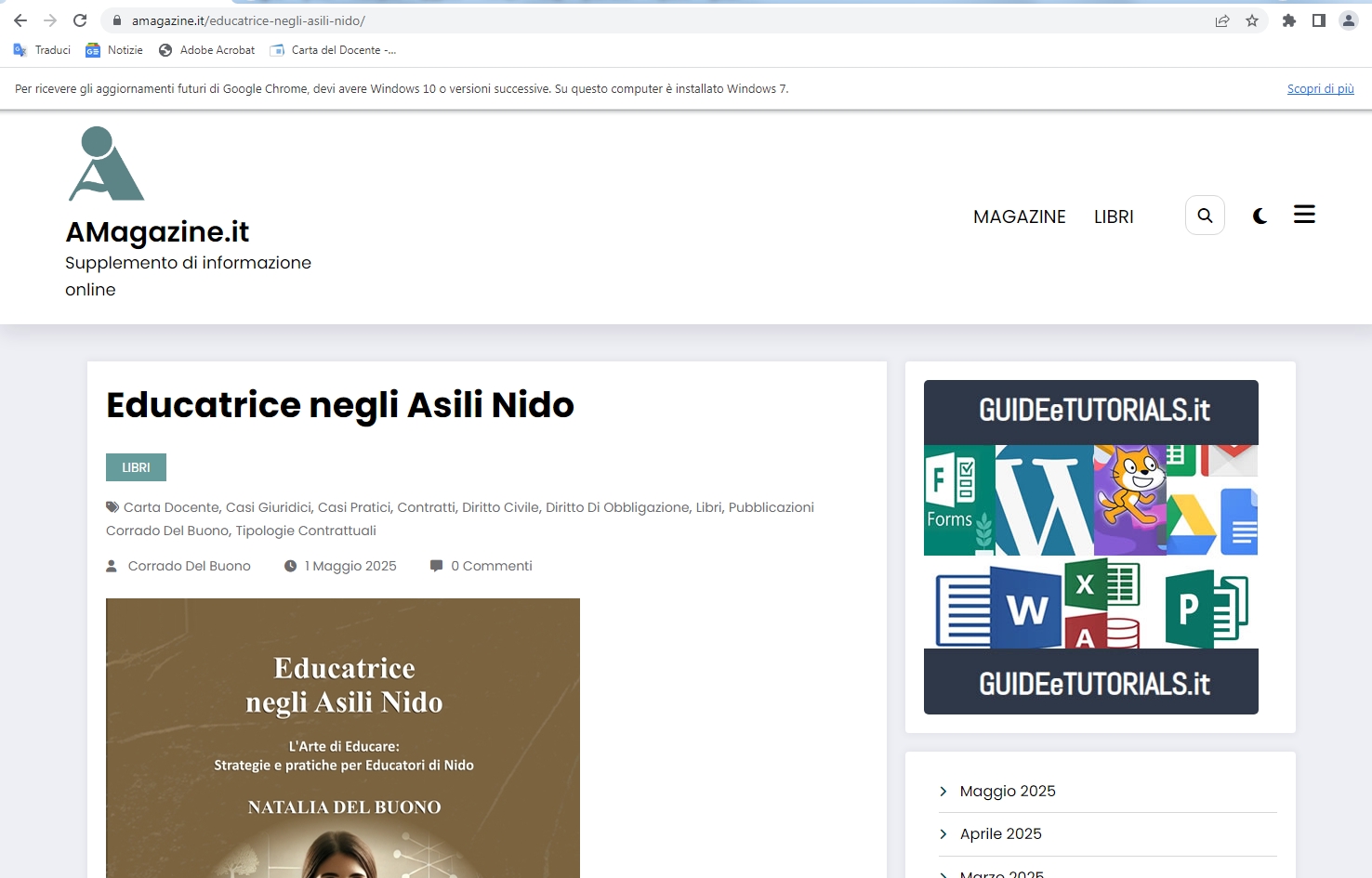The height and width of the screenshot is (878, 1372).
Task: Go back to the previous page
Action: coord(20,20)
